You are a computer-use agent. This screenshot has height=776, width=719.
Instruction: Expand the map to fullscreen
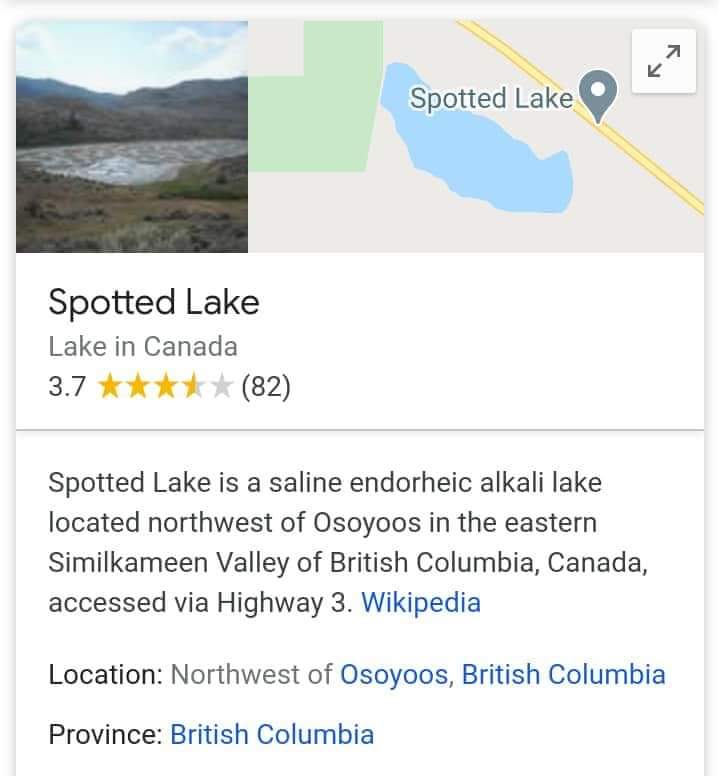click(x=664, y=61)
